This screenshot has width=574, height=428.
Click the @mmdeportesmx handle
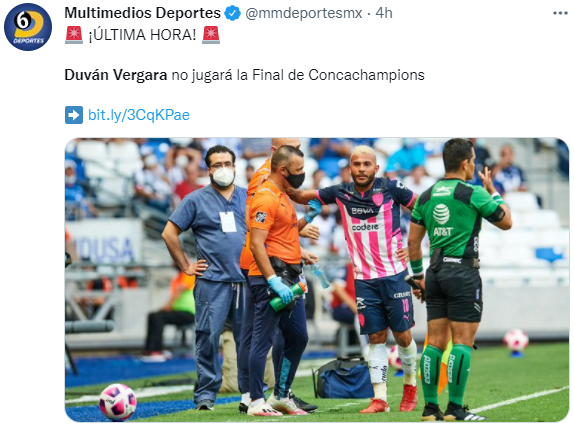303,13
